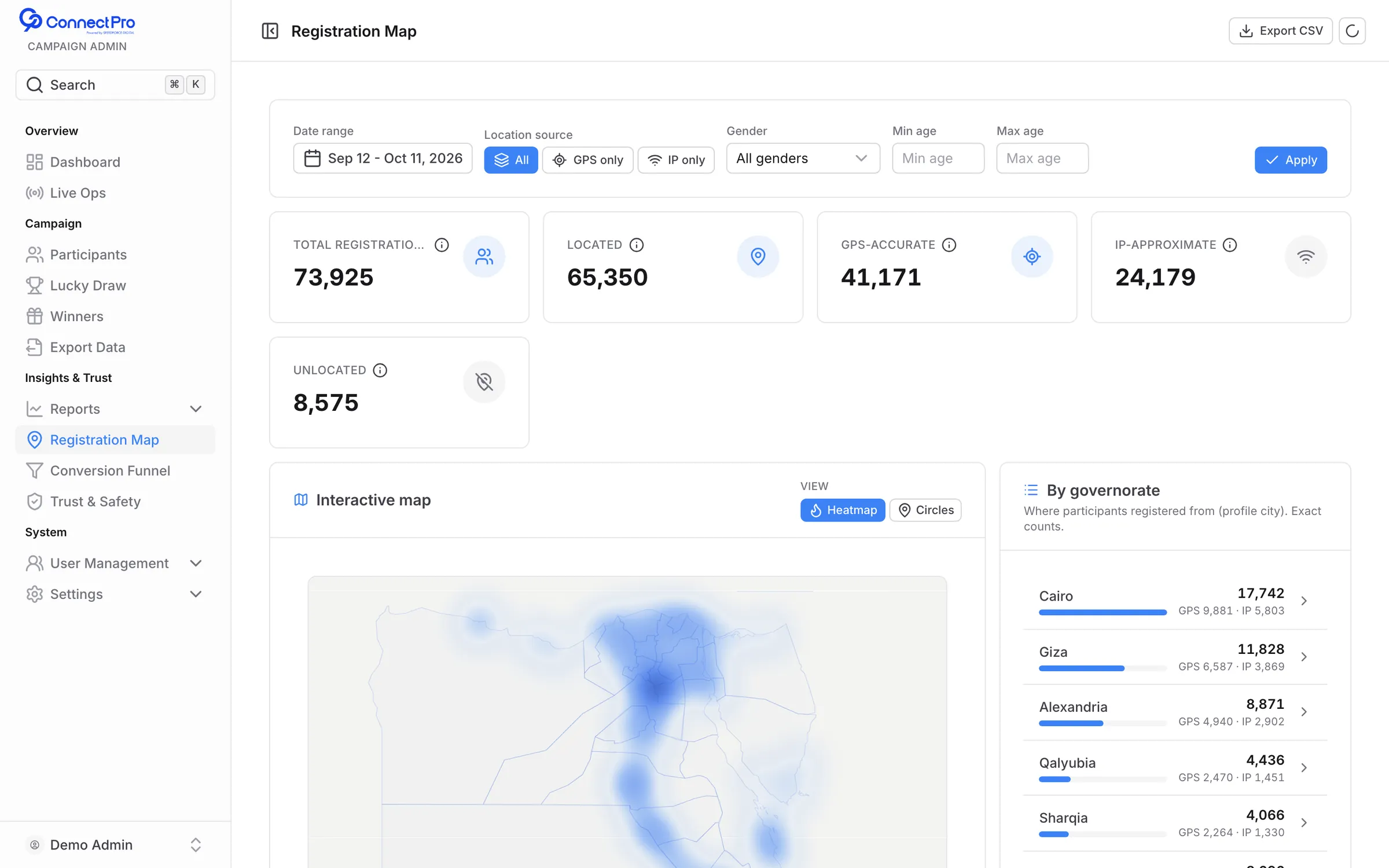Open the All genders dropdown
Screen dimensions: 1389x868
tap(803, 158)
